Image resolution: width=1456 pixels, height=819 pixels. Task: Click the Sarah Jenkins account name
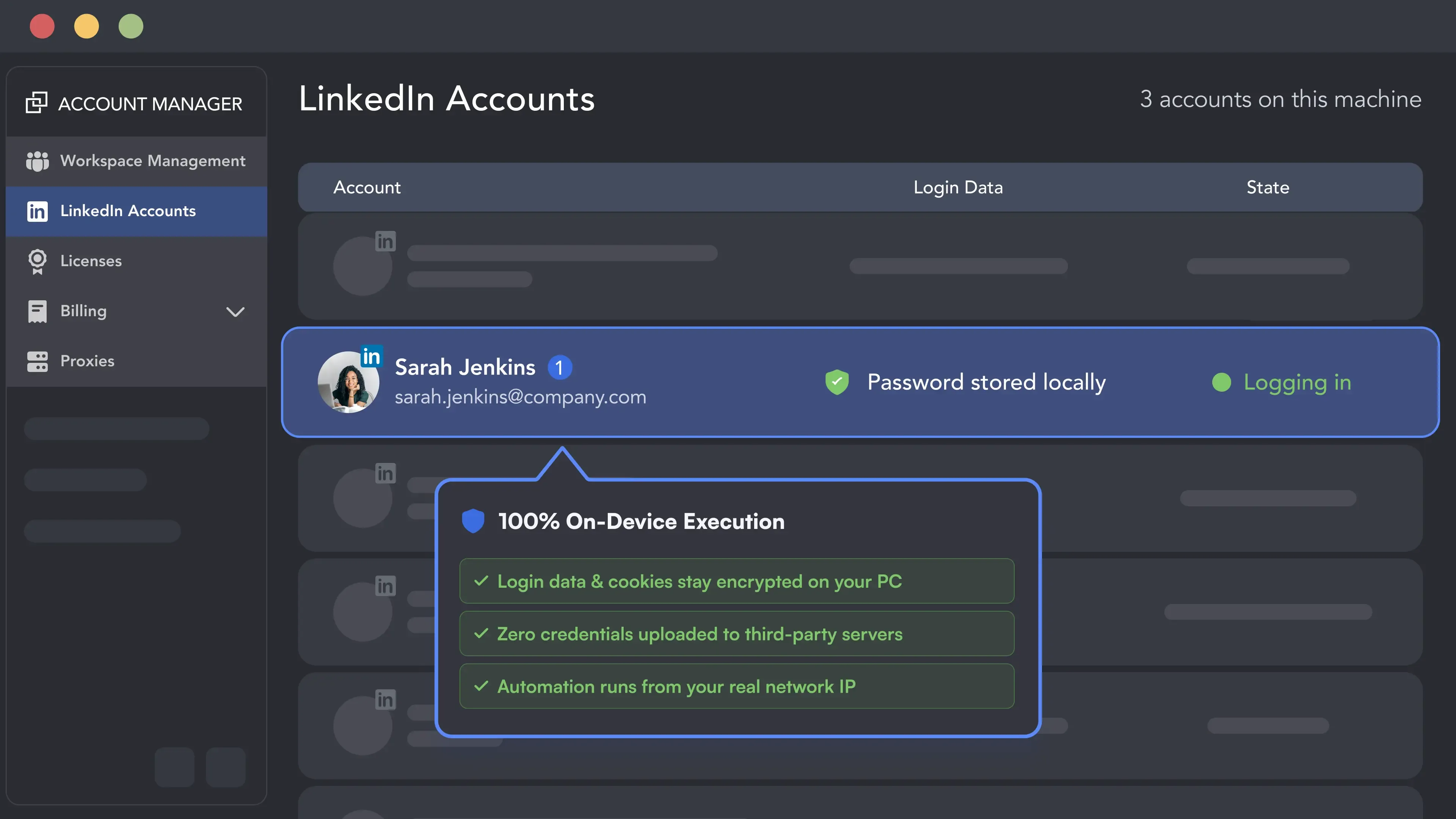coord(464,367)
